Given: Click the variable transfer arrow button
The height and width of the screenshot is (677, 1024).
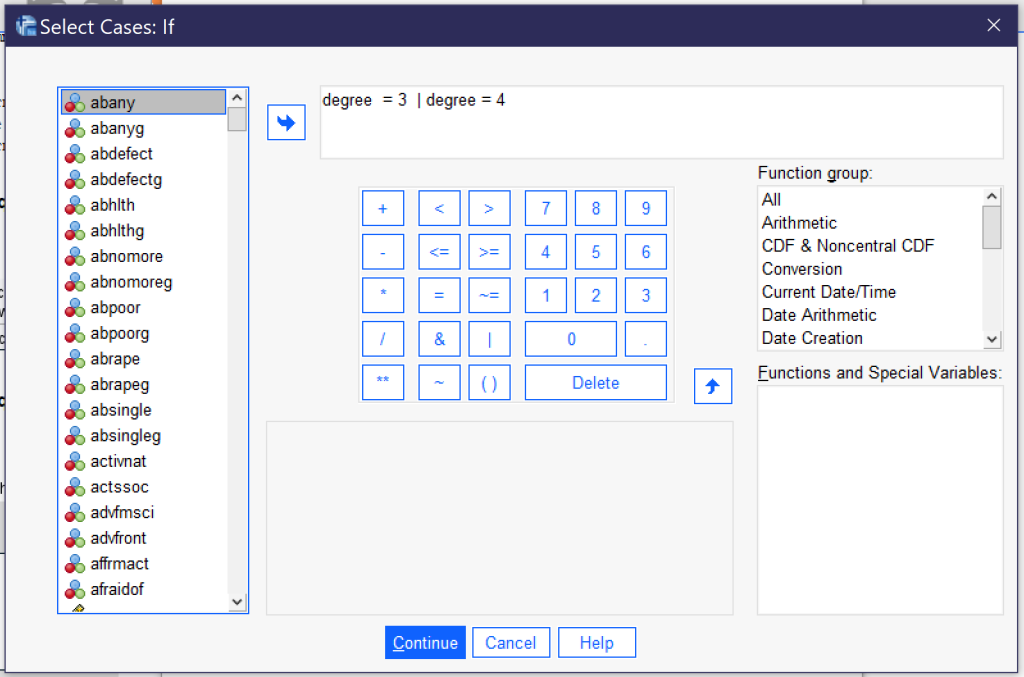Looking at the screenshot, I should click(285, 122).
